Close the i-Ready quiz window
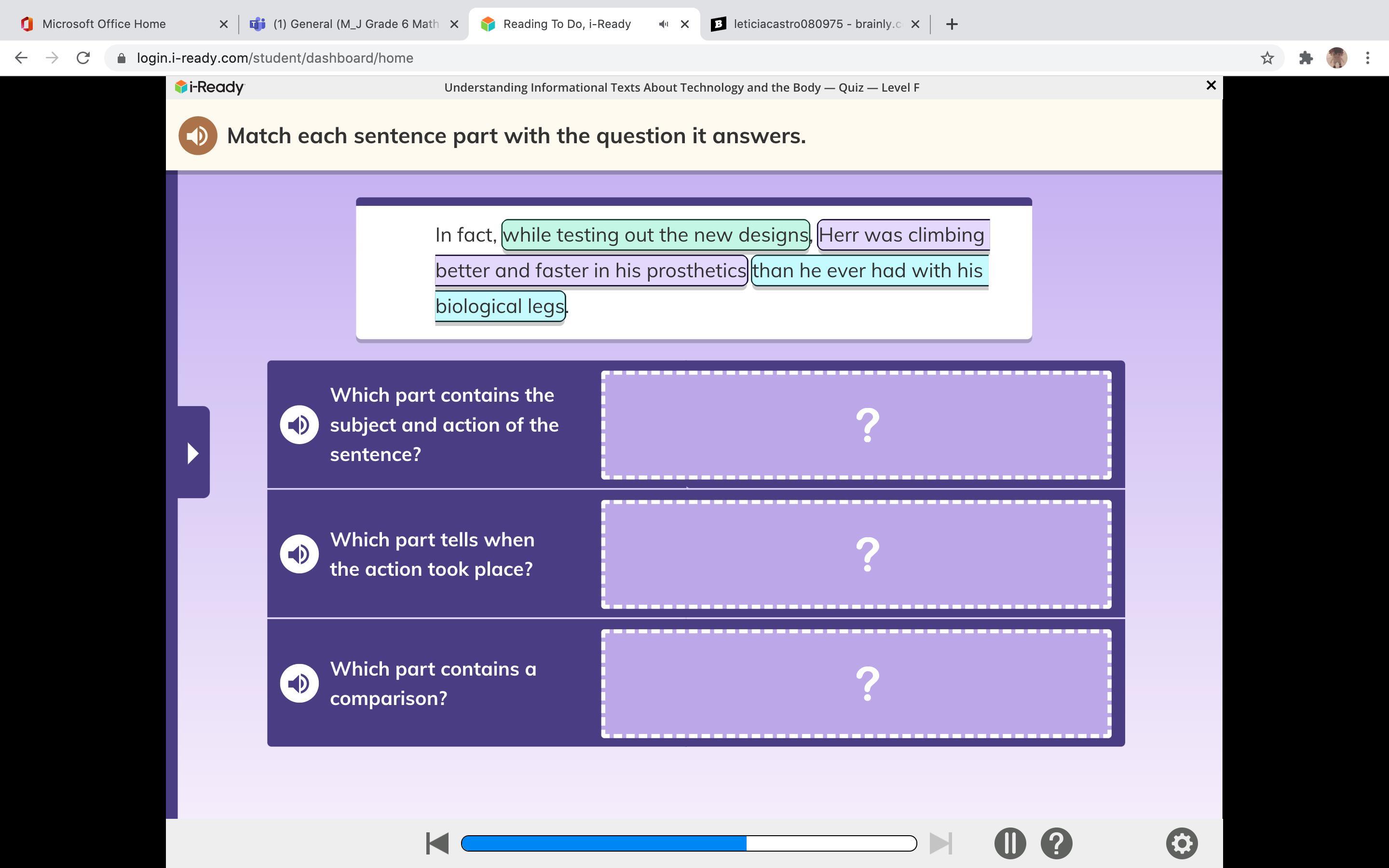1389x868 pixels. 1211,85
